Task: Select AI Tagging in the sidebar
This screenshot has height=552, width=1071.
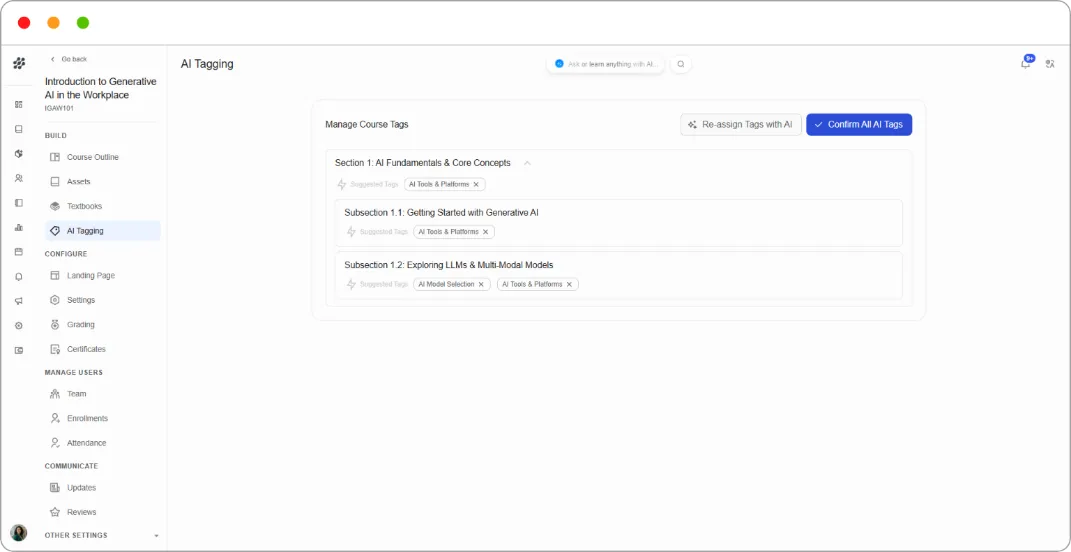Action: point(102,231)
